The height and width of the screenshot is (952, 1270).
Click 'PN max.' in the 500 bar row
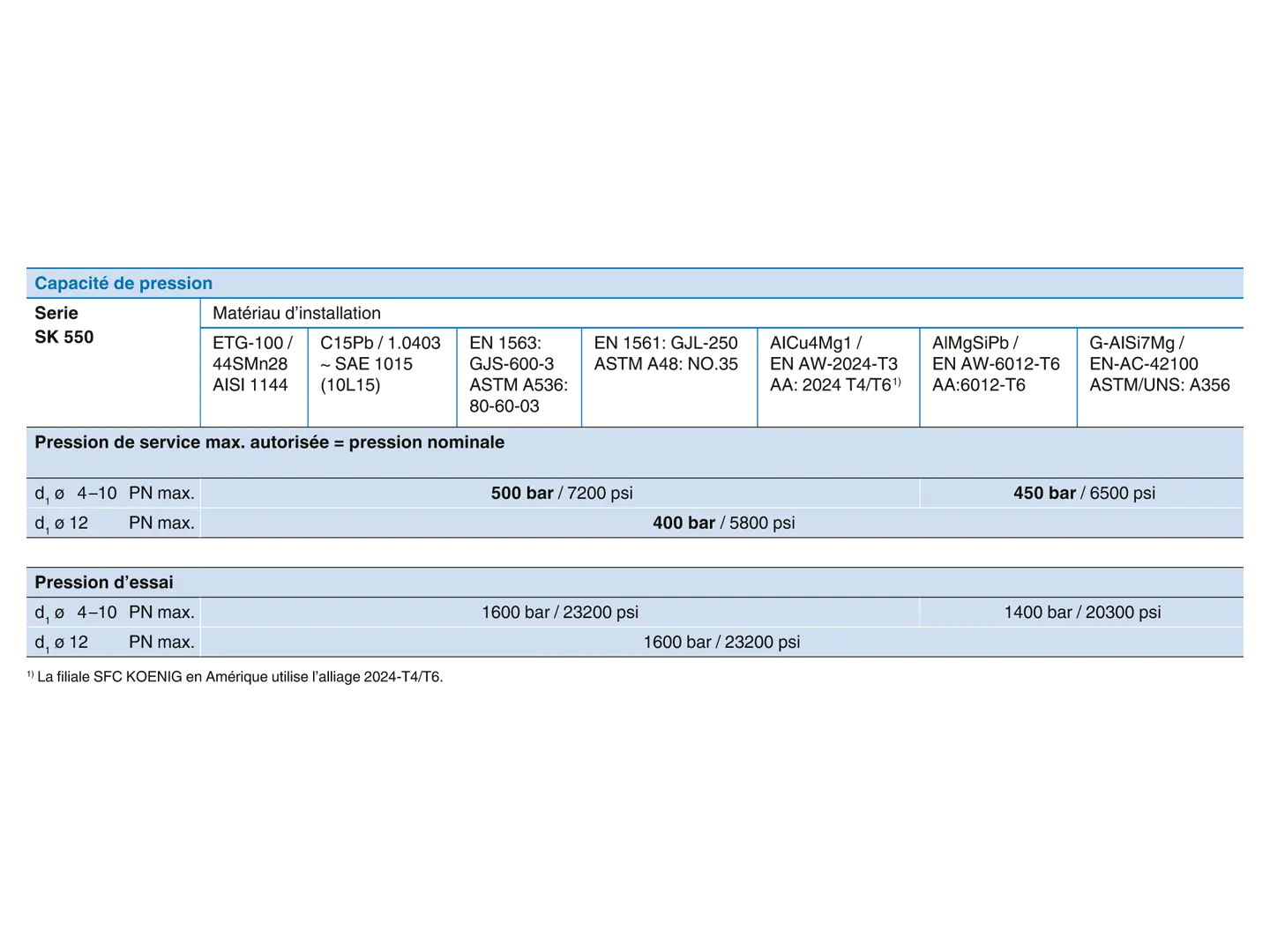(161, 494)
